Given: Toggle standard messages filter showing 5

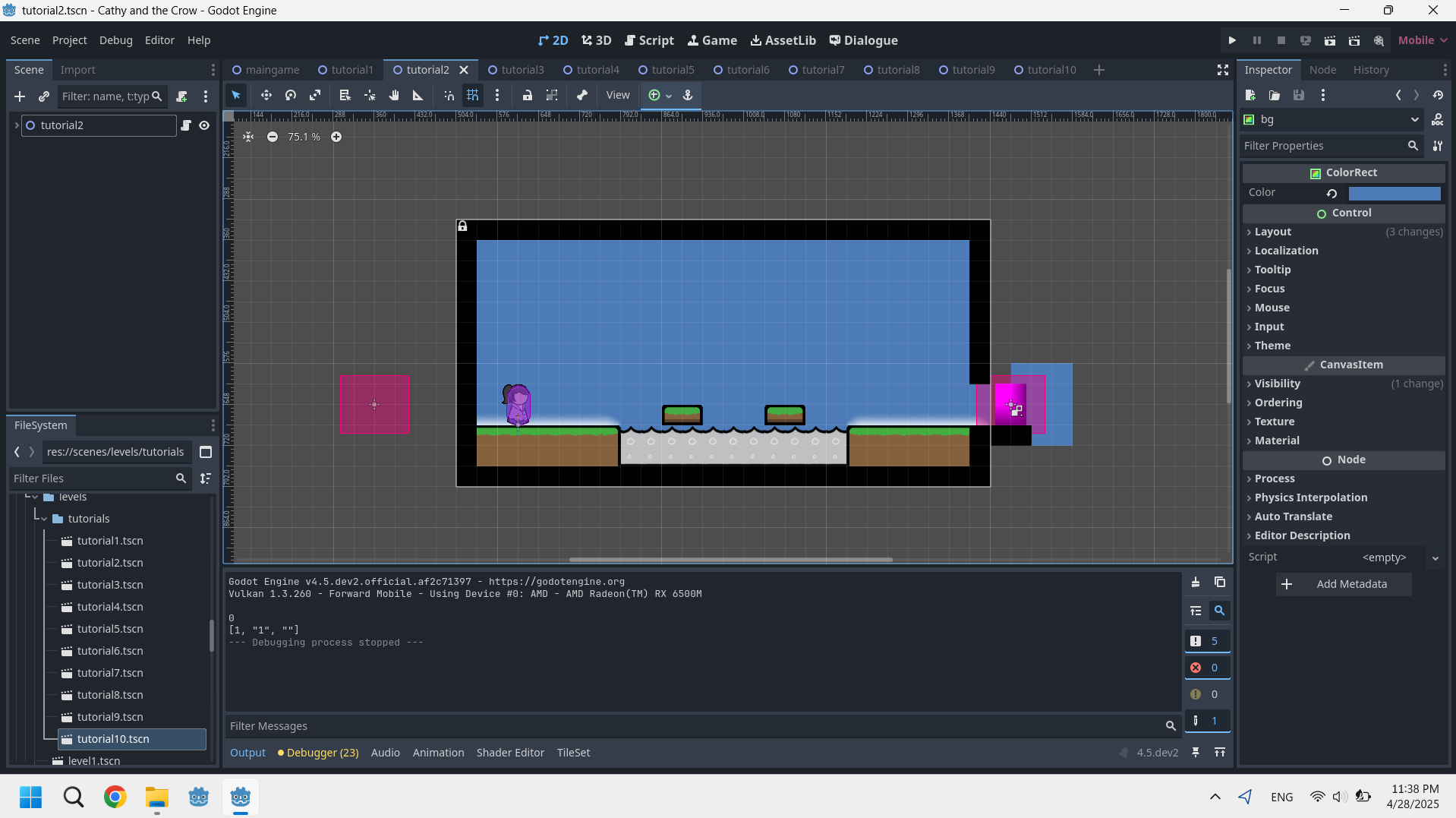Looking at the screenshot, I should [x=1207, y=641].
